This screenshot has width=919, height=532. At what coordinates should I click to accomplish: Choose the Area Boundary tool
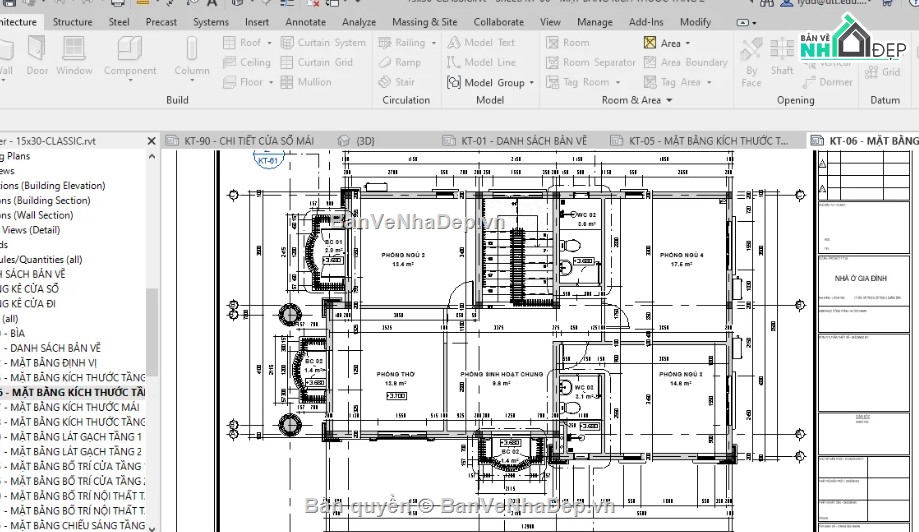[x=686, y=62]
